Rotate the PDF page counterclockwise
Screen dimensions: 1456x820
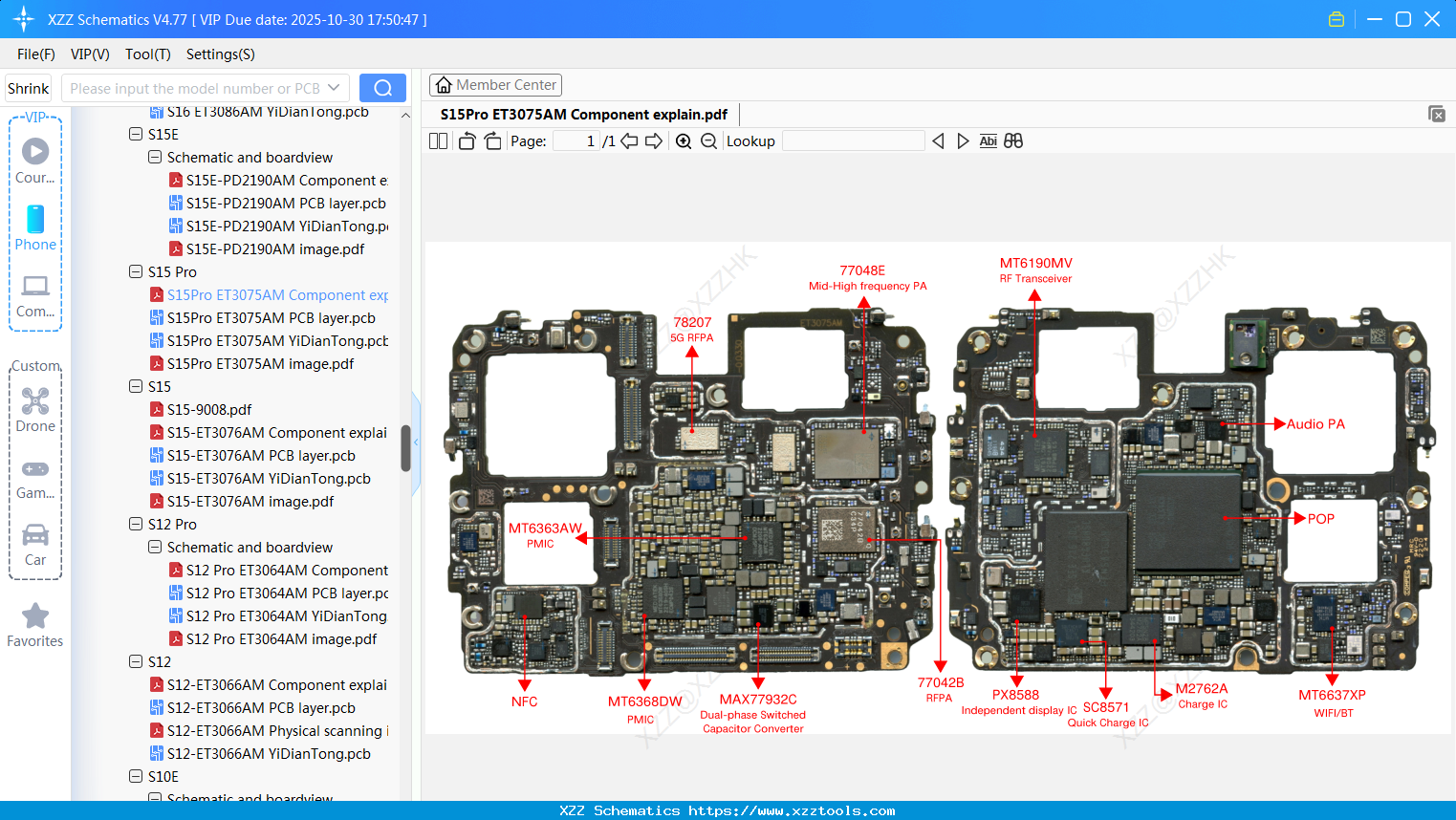[466, 140]
